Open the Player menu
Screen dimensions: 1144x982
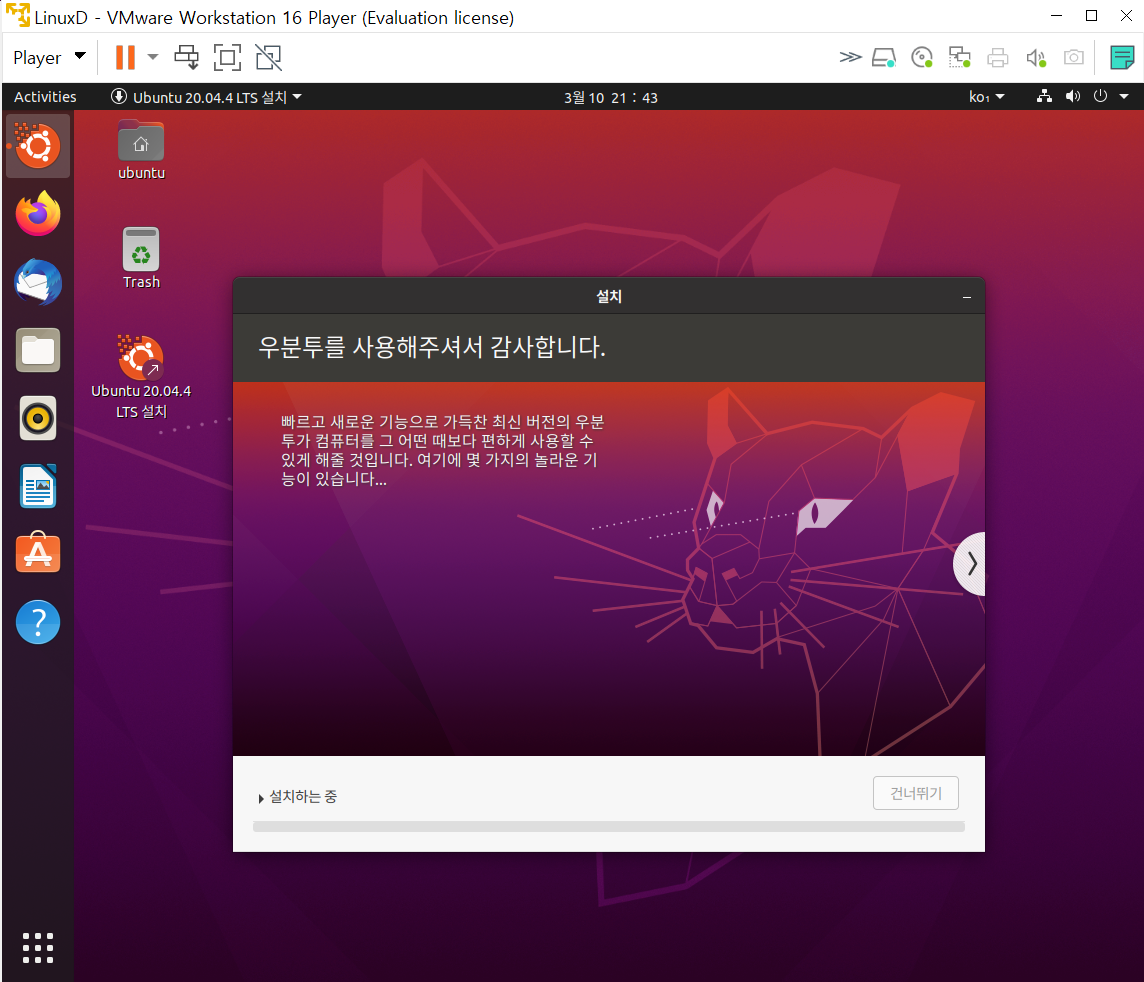[49, 57]
